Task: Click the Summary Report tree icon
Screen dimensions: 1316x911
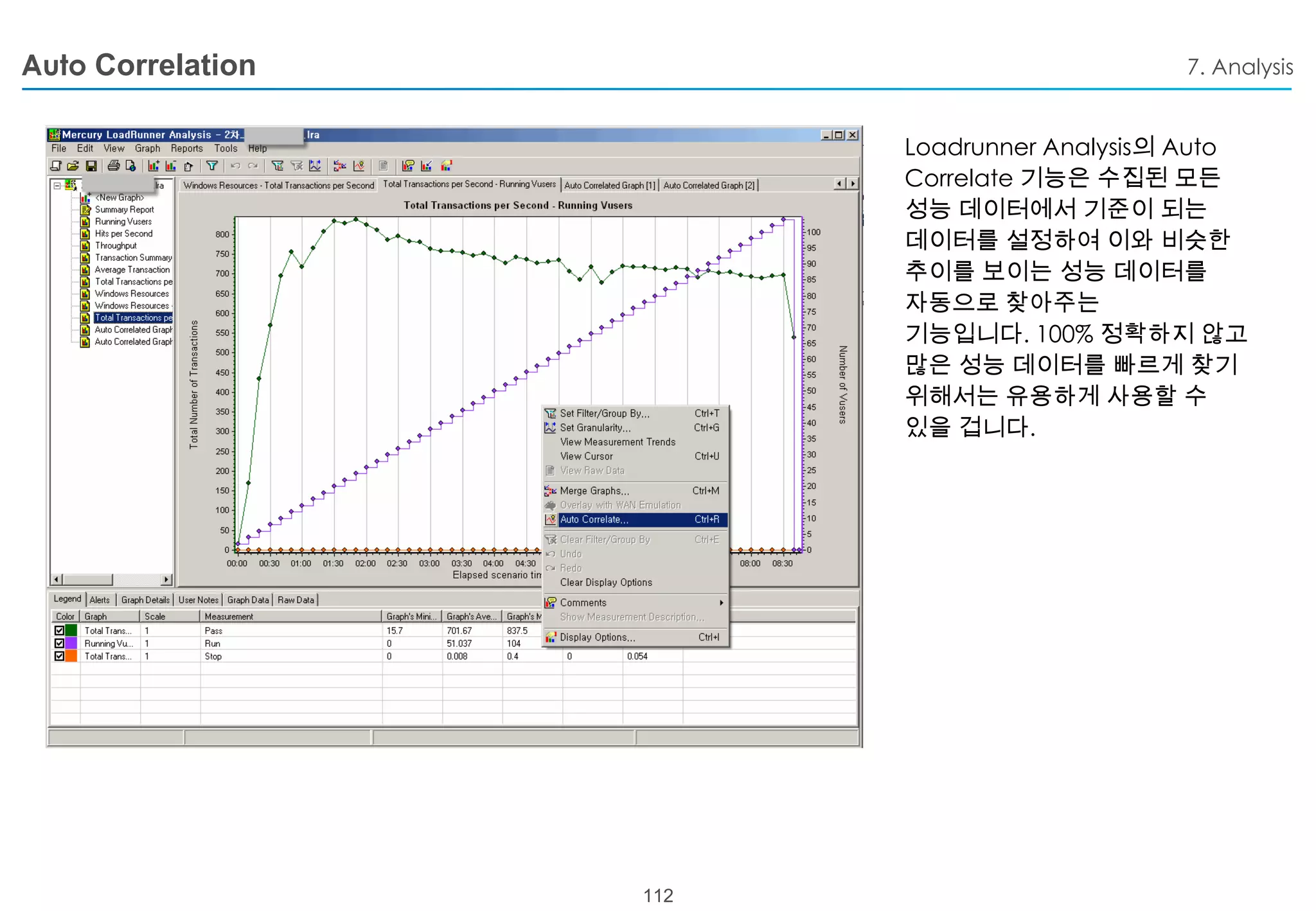Action: [85, 209]
